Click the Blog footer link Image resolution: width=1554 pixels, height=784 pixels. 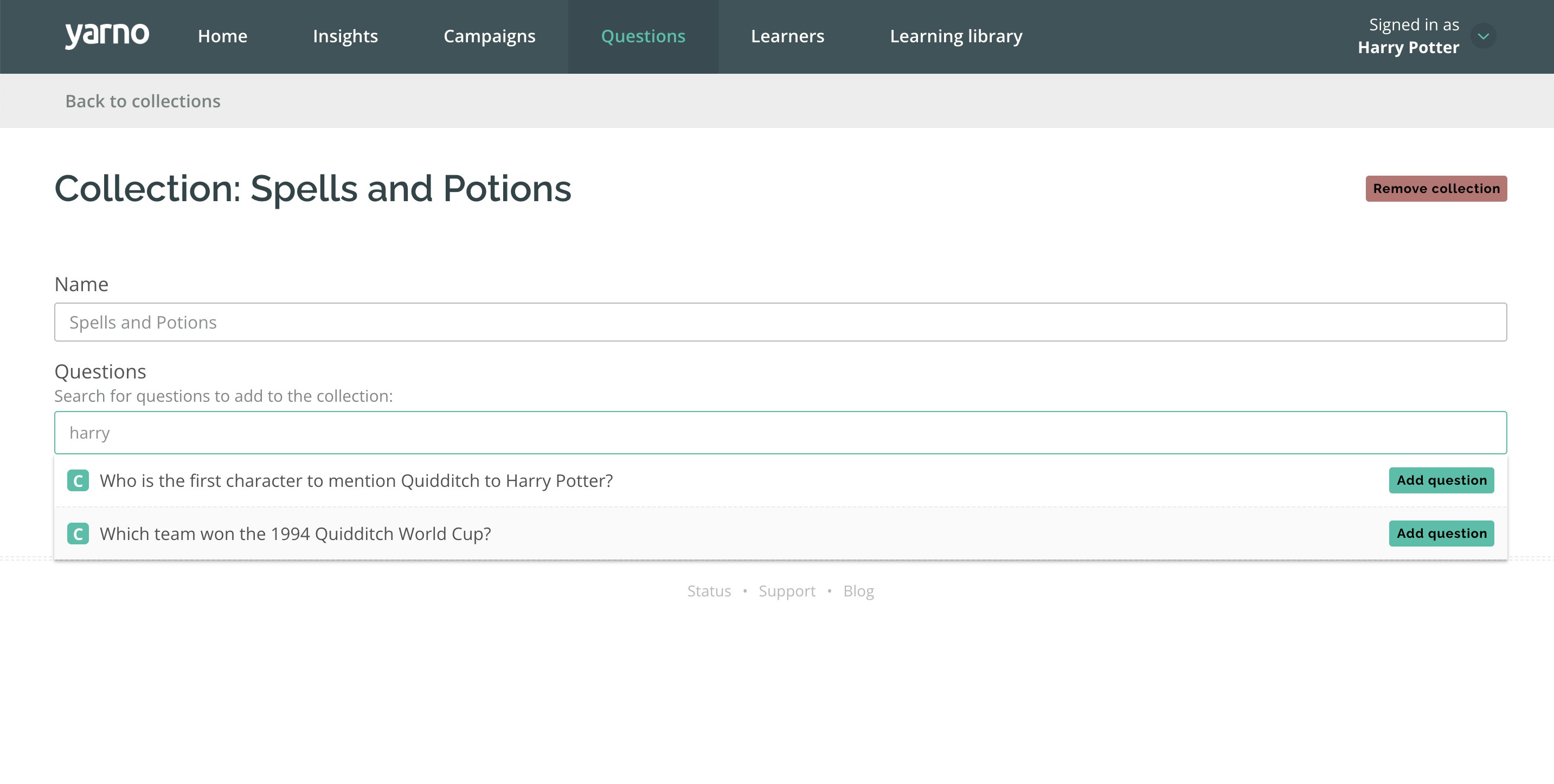(x=858, y=590)
